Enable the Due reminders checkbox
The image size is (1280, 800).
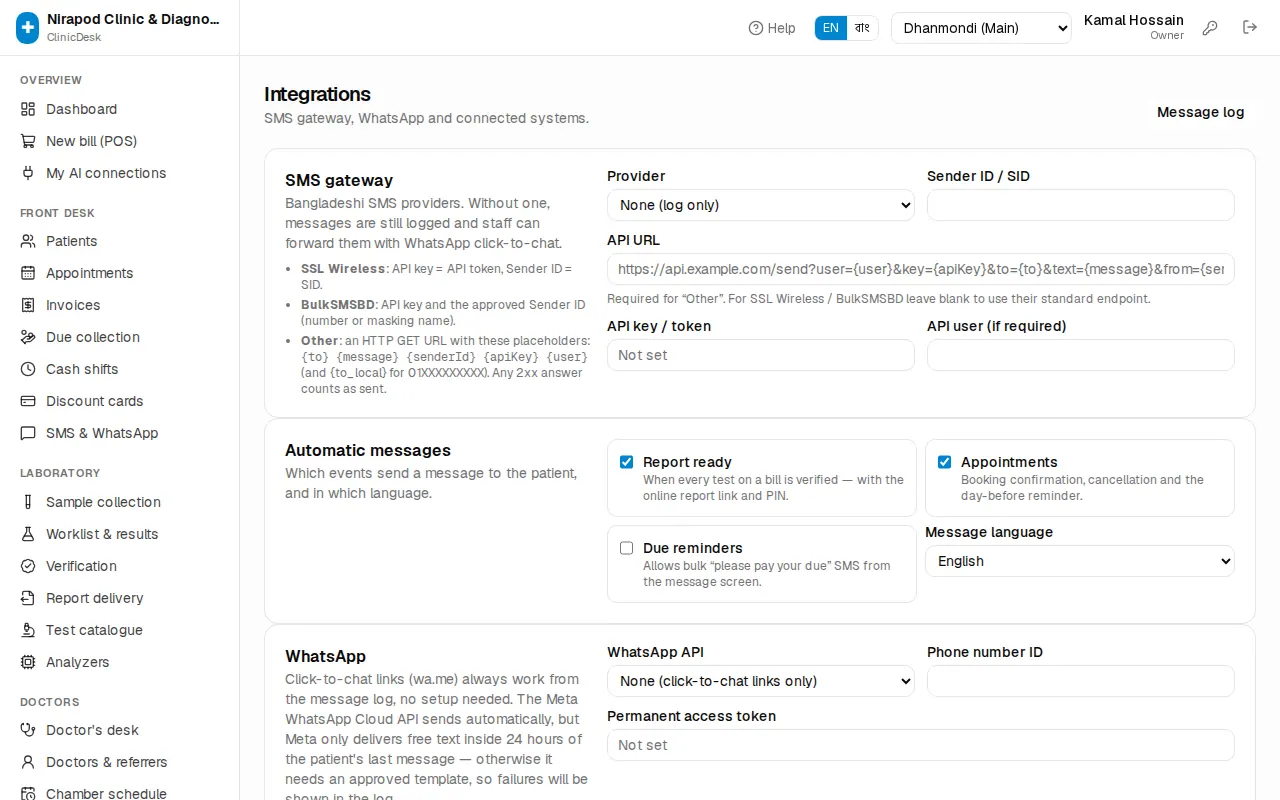point(627,548)
